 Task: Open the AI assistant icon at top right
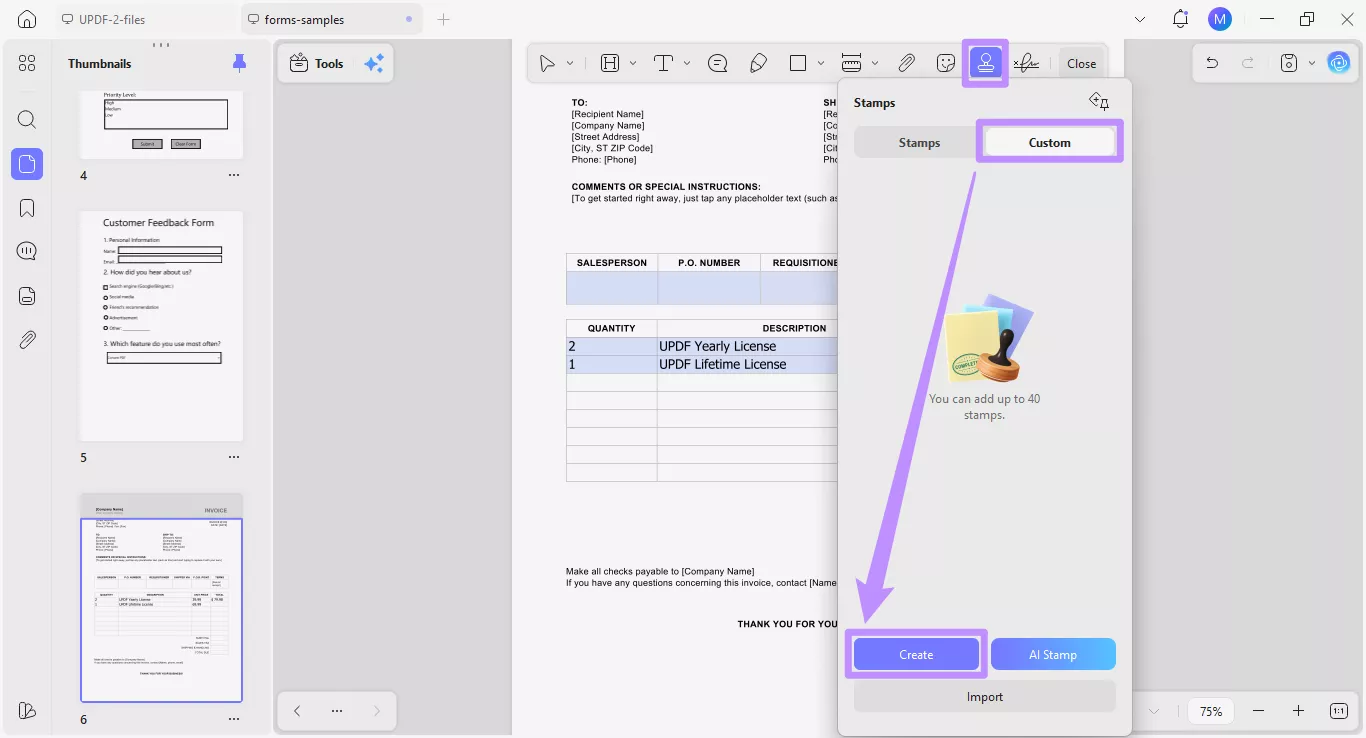click(x=1339, y=63)
